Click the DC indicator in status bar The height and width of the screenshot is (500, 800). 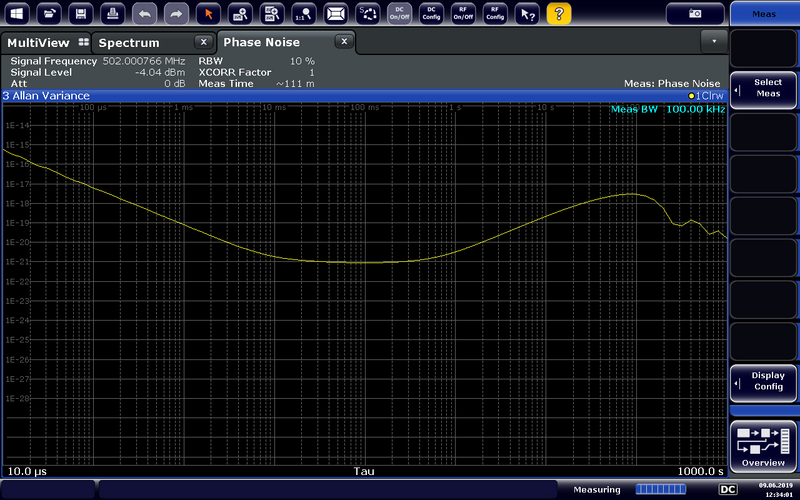pos(729,489)
